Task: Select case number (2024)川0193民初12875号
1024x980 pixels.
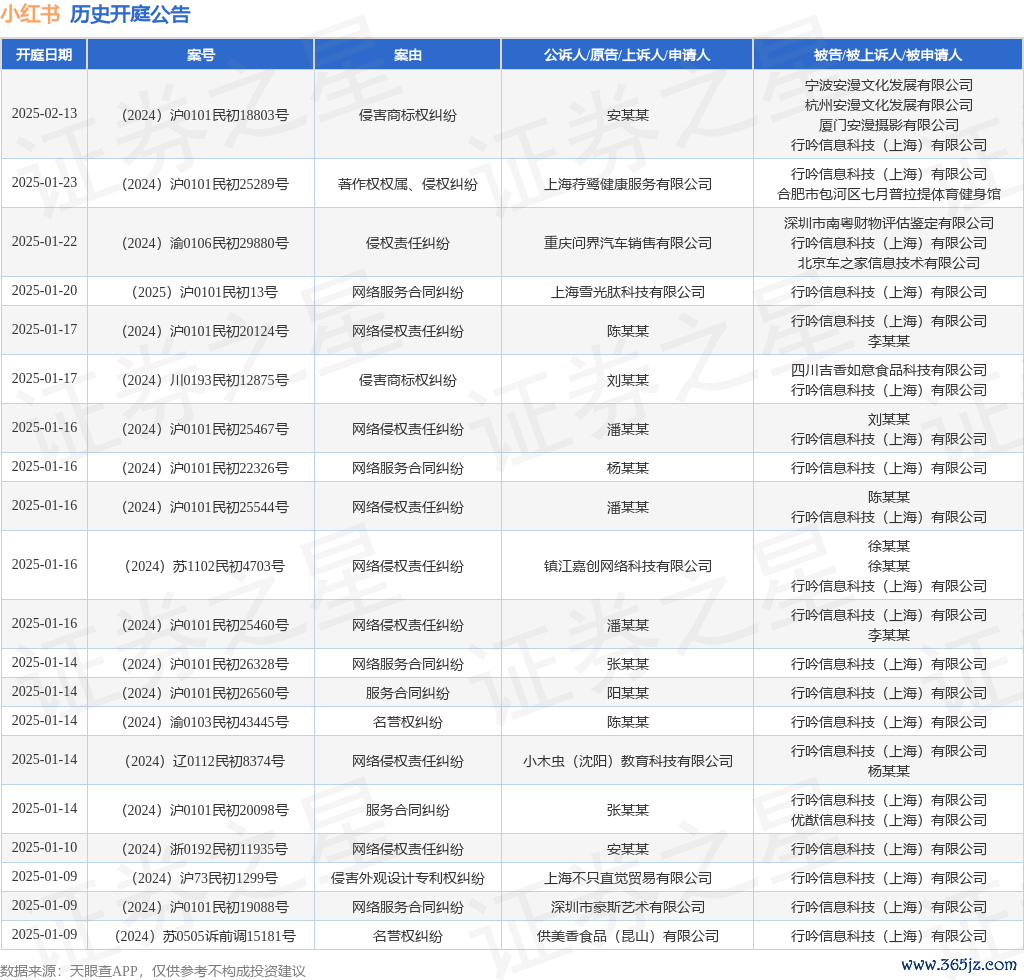Action: point(204,380)
